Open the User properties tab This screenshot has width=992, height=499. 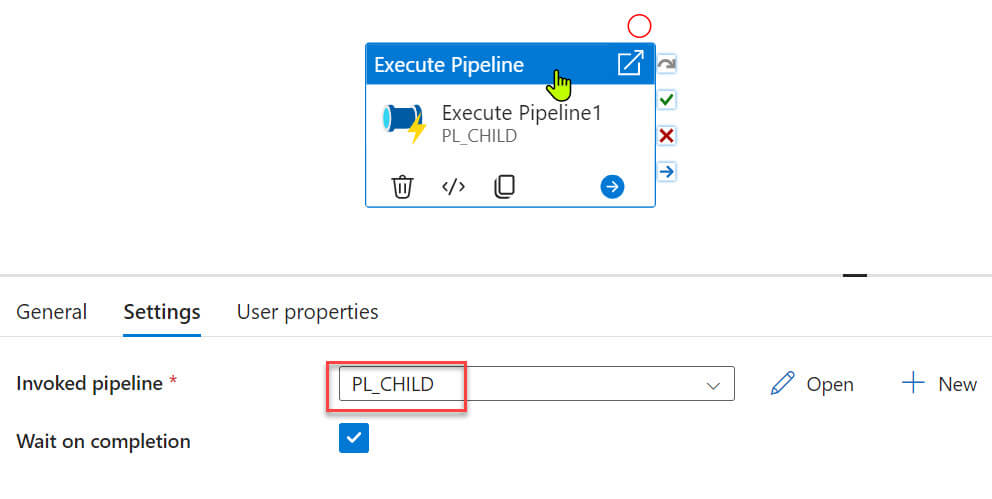pyautogui.click(x=307, y=312)
